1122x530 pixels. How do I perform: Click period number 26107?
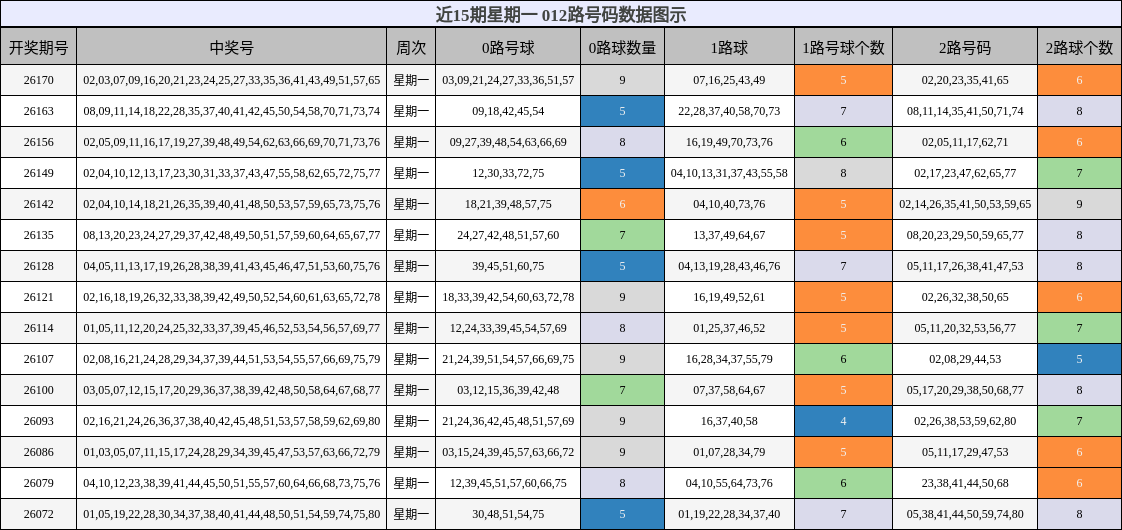click(x=39, y=359)
